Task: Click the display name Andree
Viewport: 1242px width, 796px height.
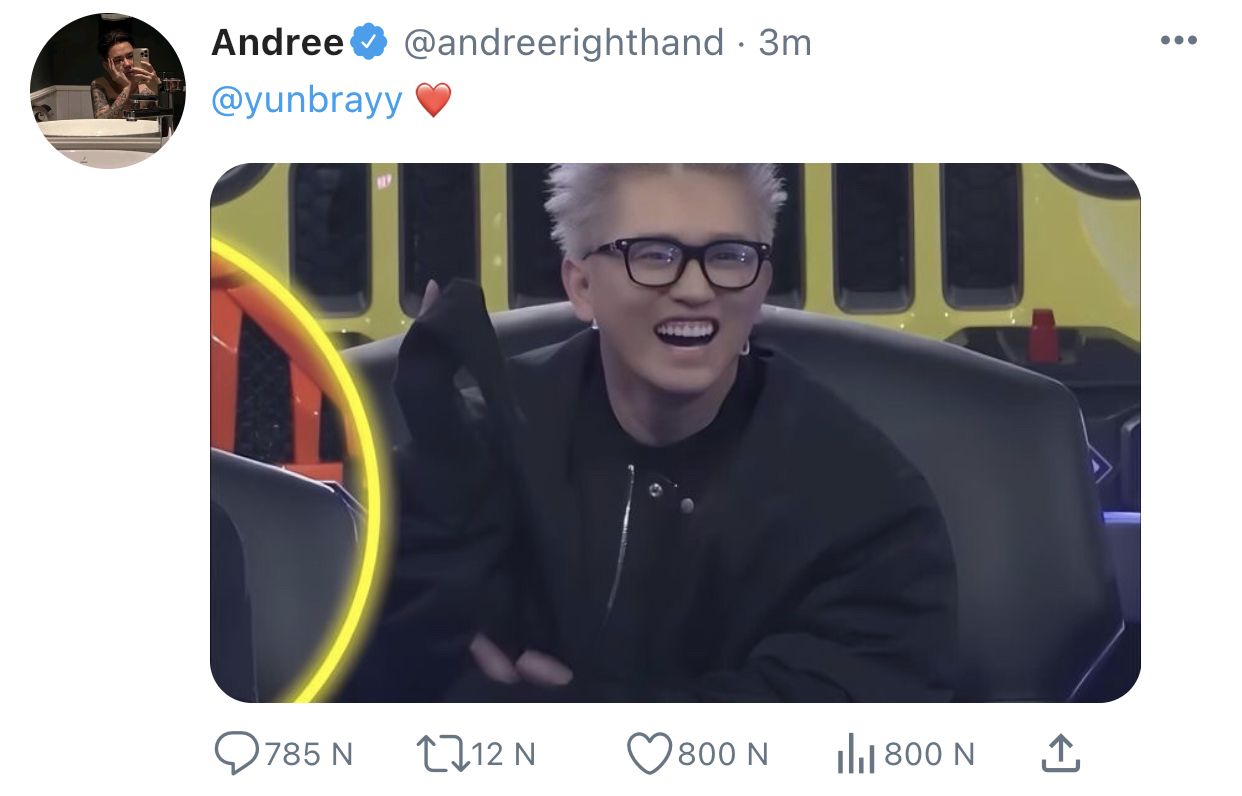Action: pyautogui.click(x=278, y=42)
